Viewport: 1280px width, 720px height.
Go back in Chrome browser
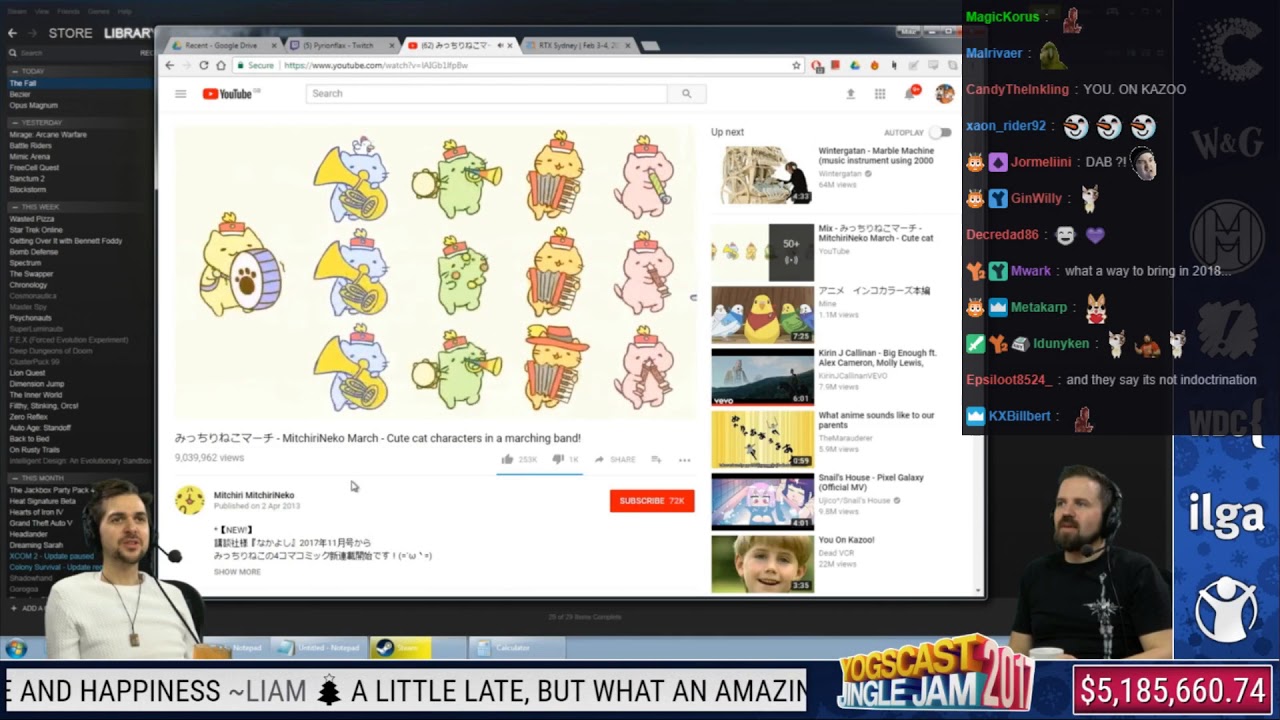[x=169, y=65]
